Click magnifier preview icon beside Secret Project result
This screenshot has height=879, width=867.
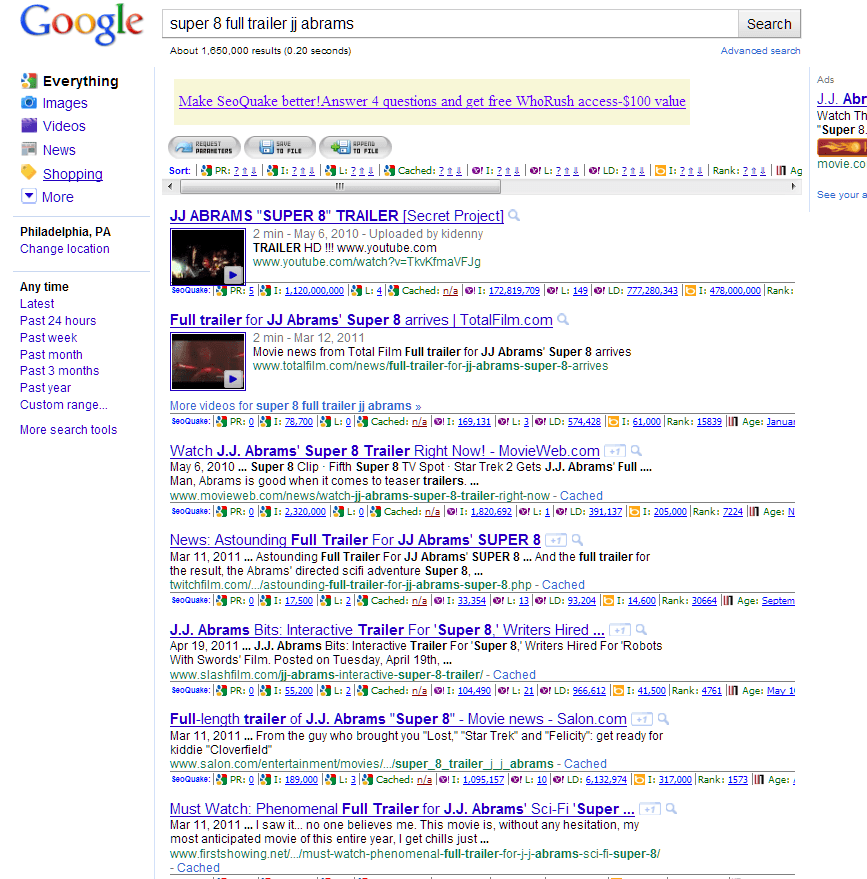(514, 216)
